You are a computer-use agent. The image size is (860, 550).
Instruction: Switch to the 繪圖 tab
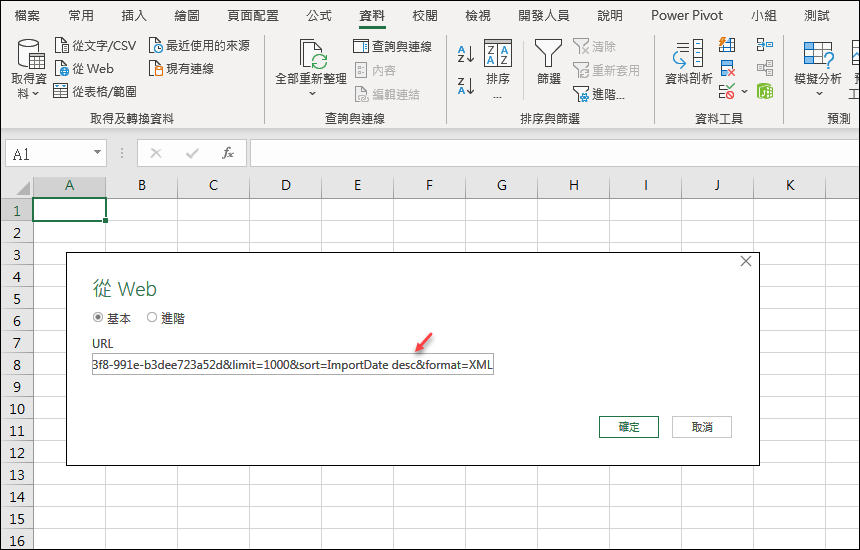(x=187, y=15)
